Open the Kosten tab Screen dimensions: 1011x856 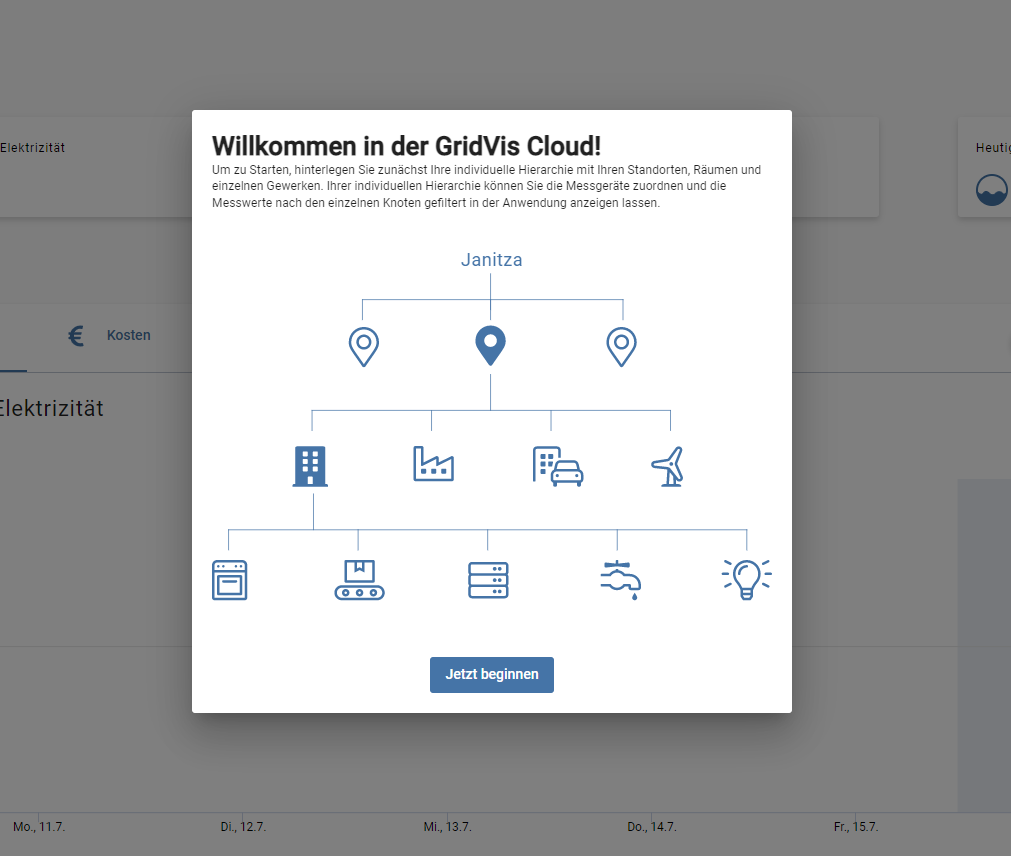128,335
